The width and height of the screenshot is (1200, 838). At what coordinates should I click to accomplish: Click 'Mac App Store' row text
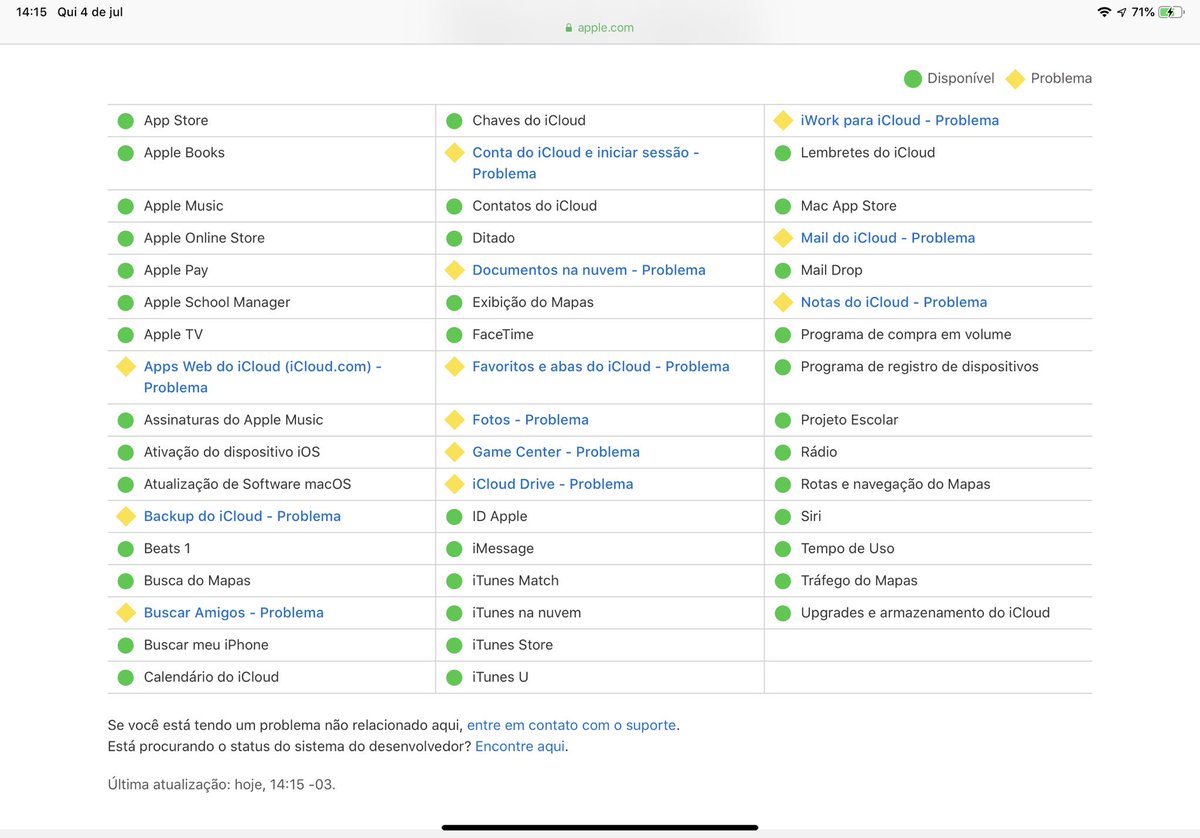(x=849, y=206)
